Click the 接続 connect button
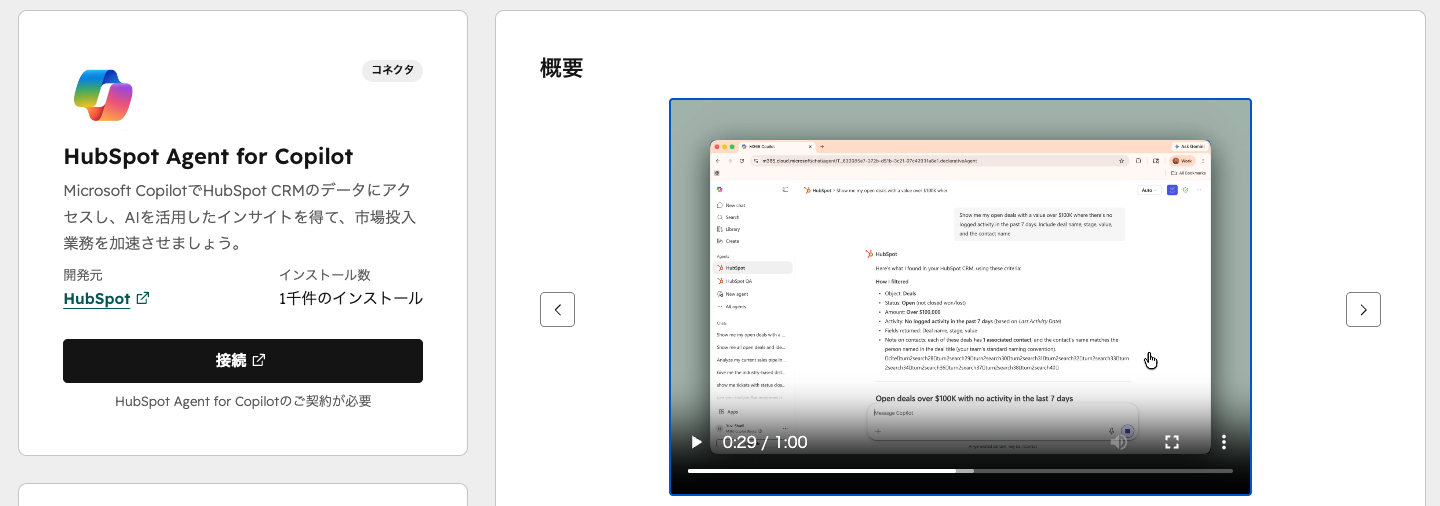This screenshot has width=1440, height=506. pos(243,361)
